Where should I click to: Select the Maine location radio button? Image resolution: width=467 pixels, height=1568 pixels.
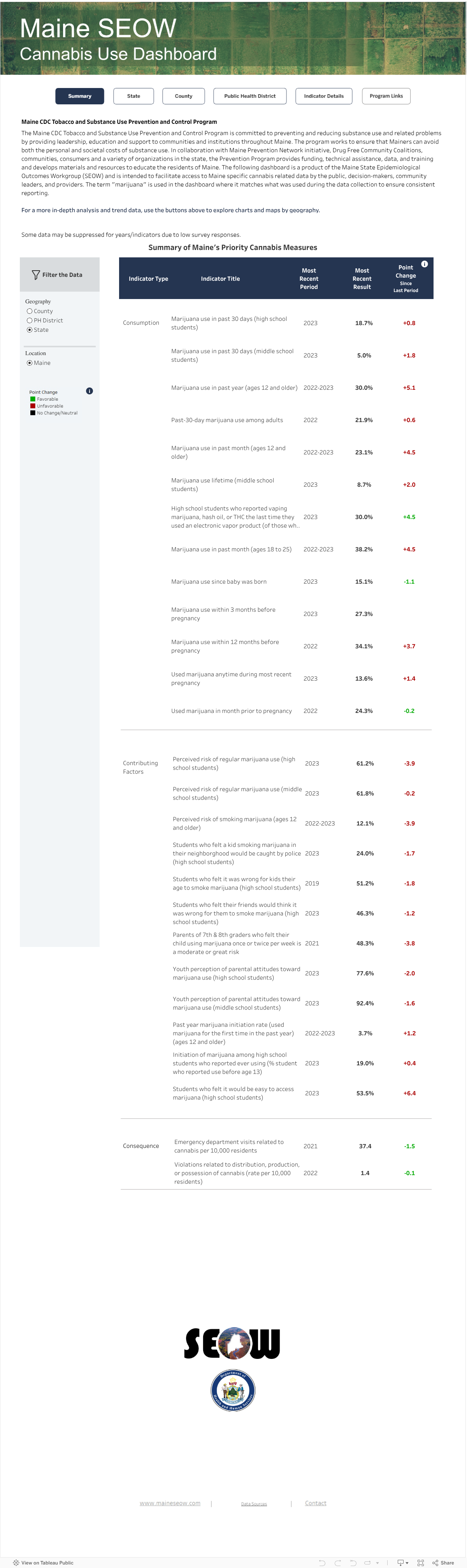coord(30,363)
